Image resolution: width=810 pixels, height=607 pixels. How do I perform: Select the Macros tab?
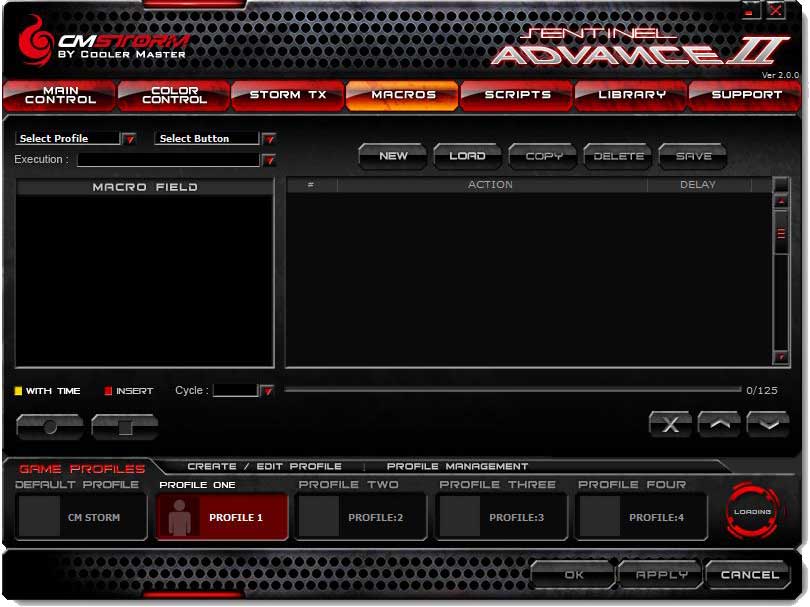tap(403, 95)
